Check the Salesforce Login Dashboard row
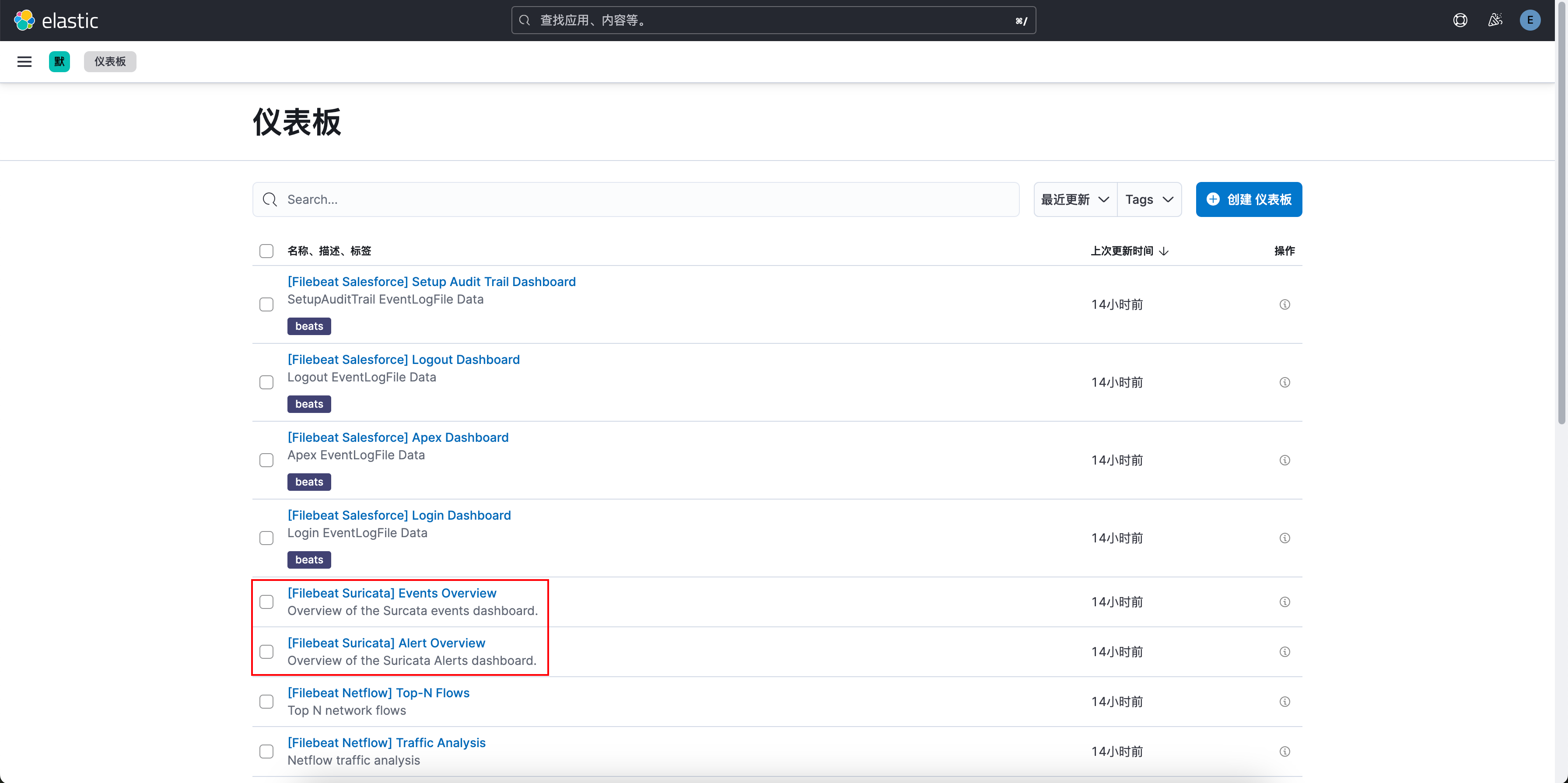The image size is (1568, 783). click(266, 538)
